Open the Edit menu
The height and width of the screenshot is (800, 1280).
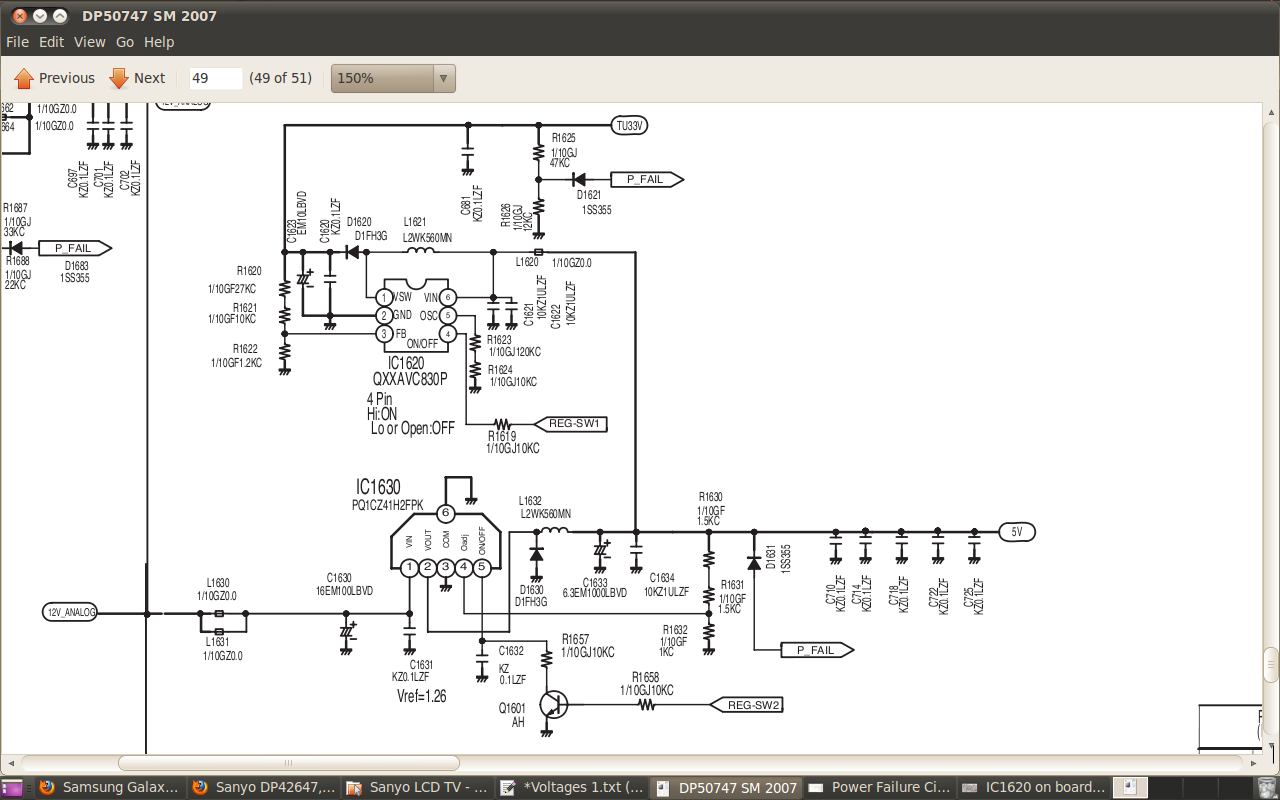pyautogui.click(x=51, y=42)
